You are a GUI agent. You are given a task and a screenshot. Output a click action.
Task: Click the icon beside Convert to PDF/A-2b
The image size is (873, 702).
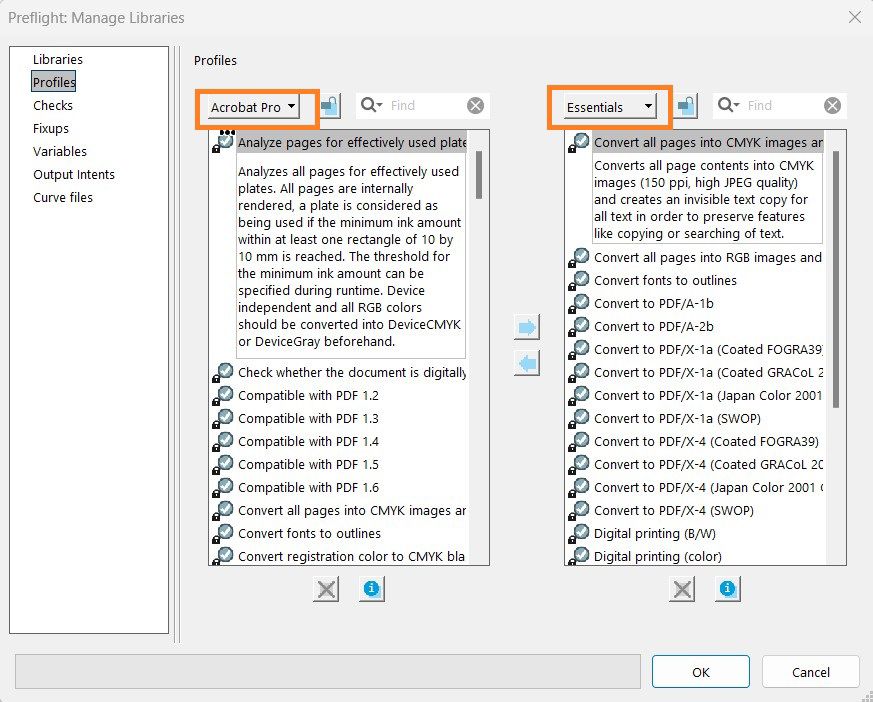578,327
